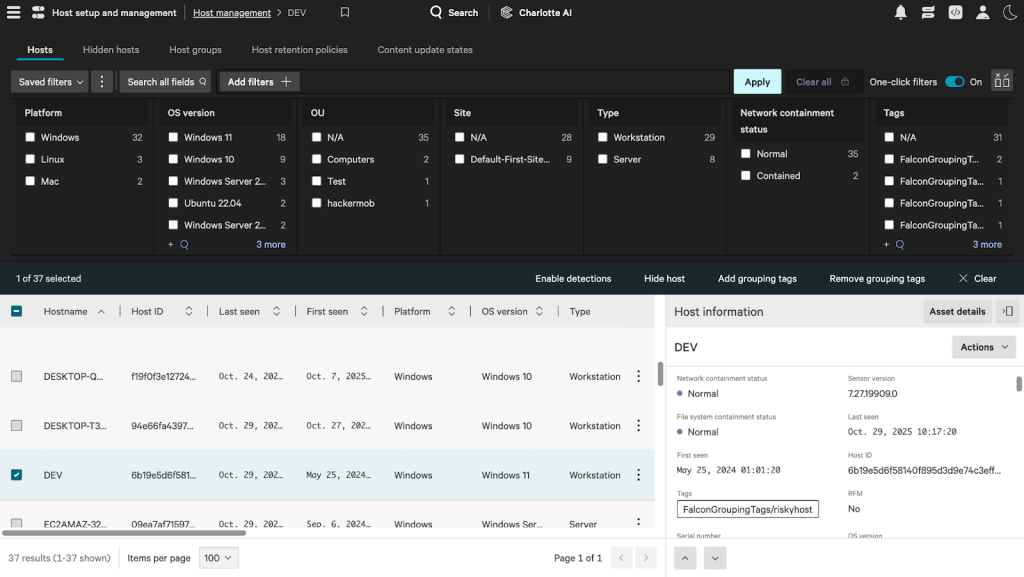1024x577 pixels.
Task: Switch to dark mode moon icon
Action: pyautogui.click(x=1010, y=12)
